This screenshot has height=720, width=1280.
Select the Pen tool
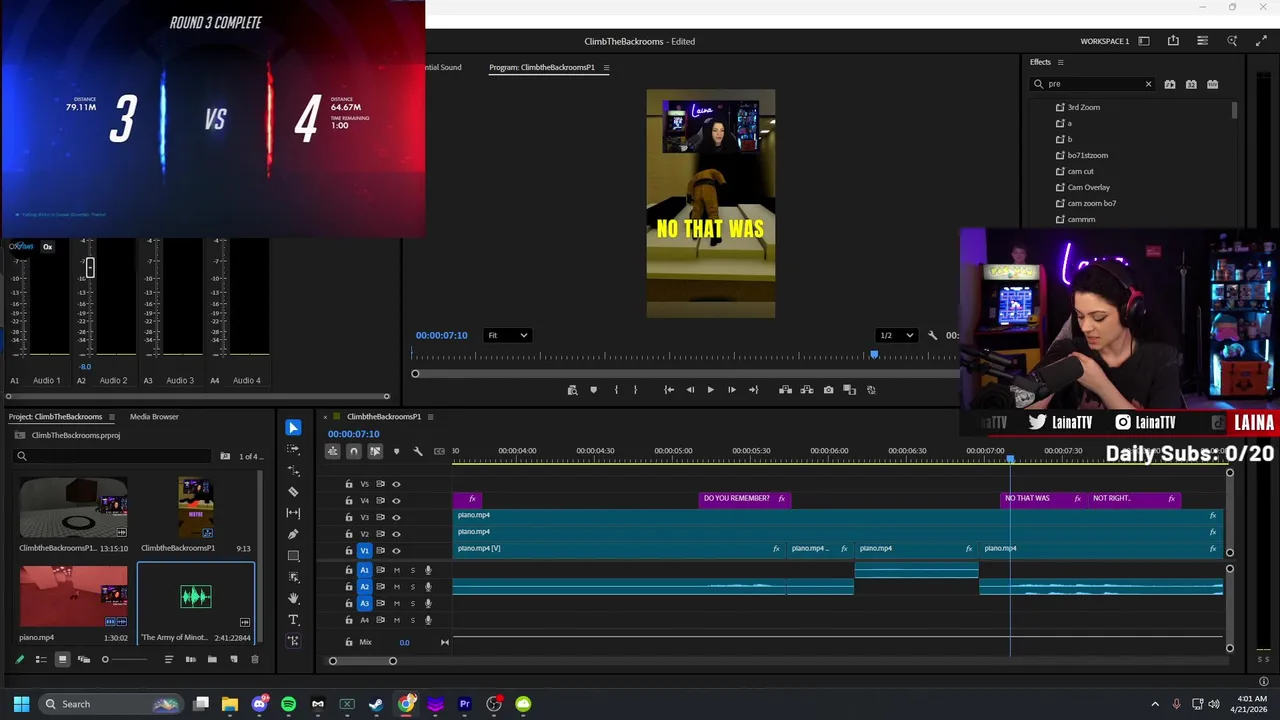tap(293, 534)
